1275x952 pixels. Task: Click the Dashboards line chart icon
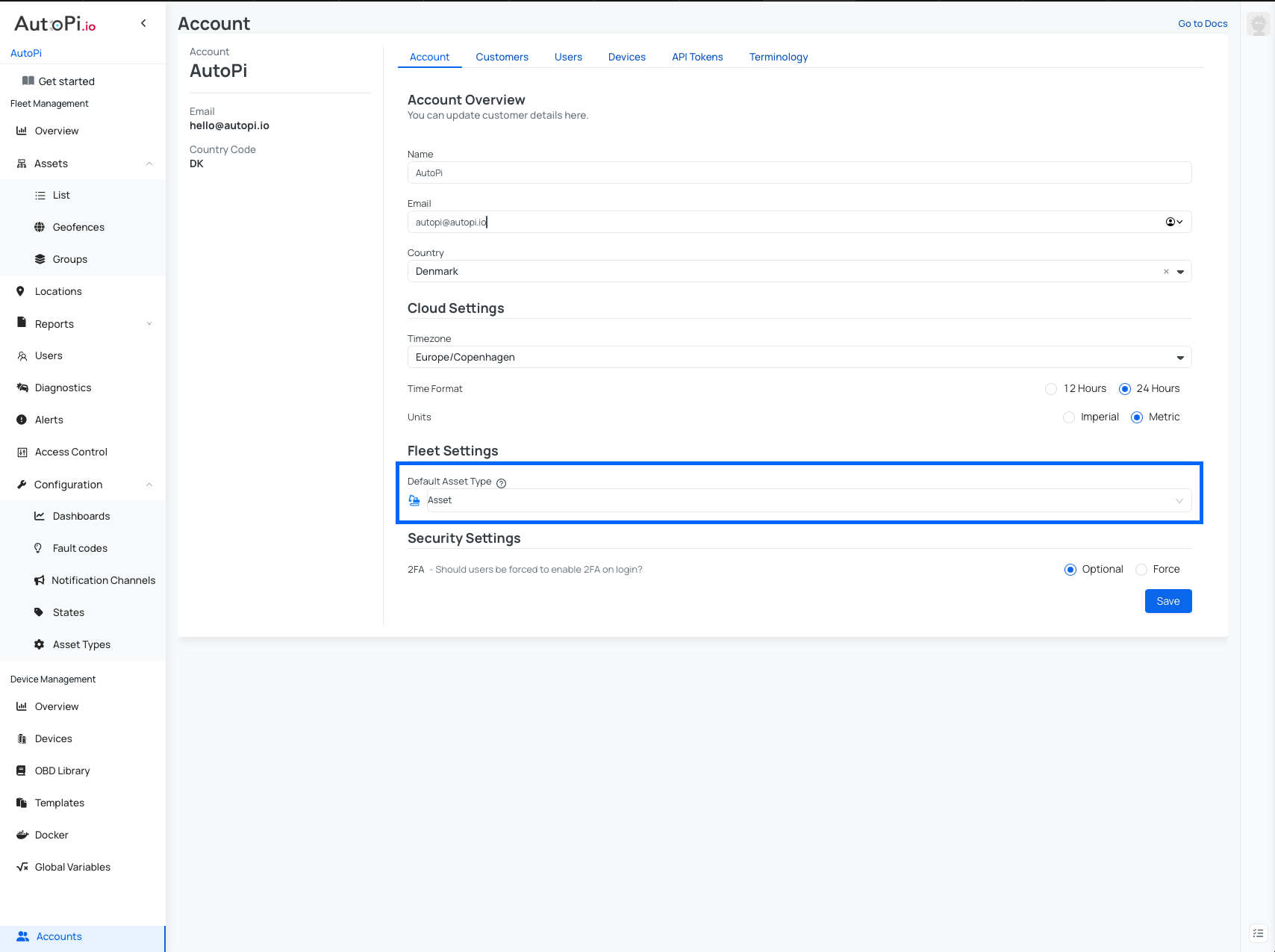pyautogui.click(x=40, y=516)
